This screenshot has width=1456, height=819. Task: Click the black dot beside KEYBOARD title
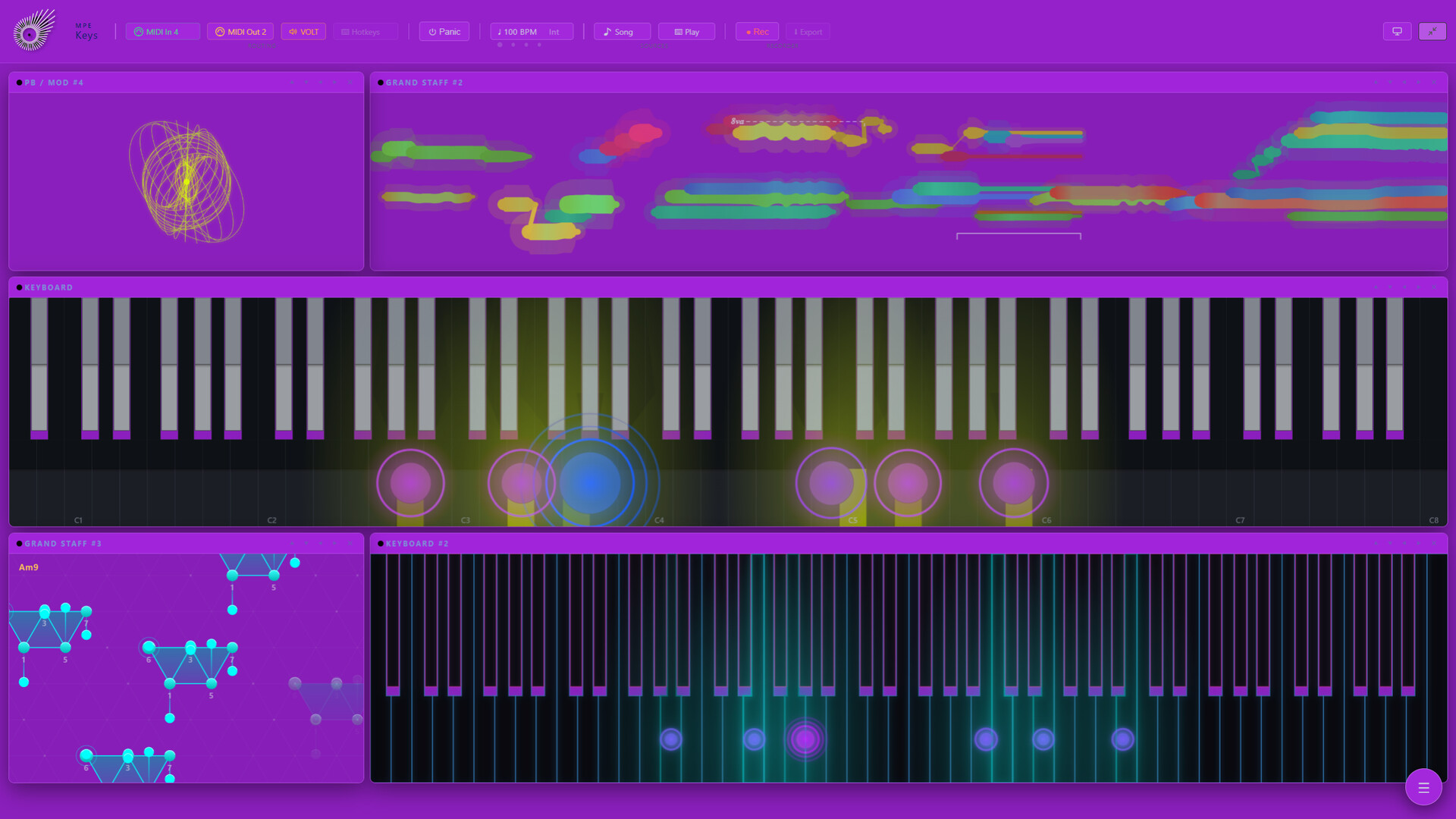click(19, 287)
